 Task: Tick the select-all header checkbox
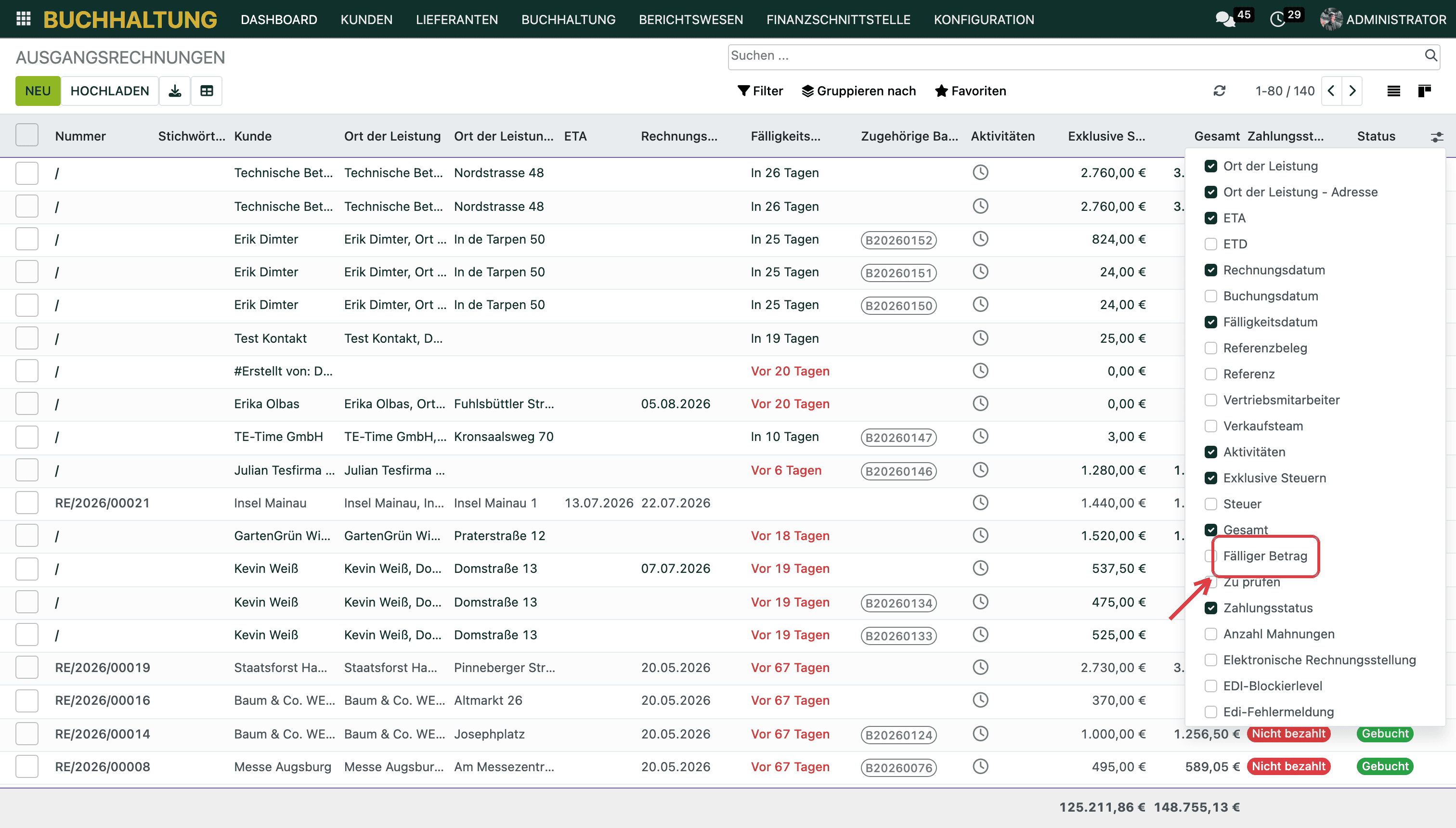pos(27,135)
